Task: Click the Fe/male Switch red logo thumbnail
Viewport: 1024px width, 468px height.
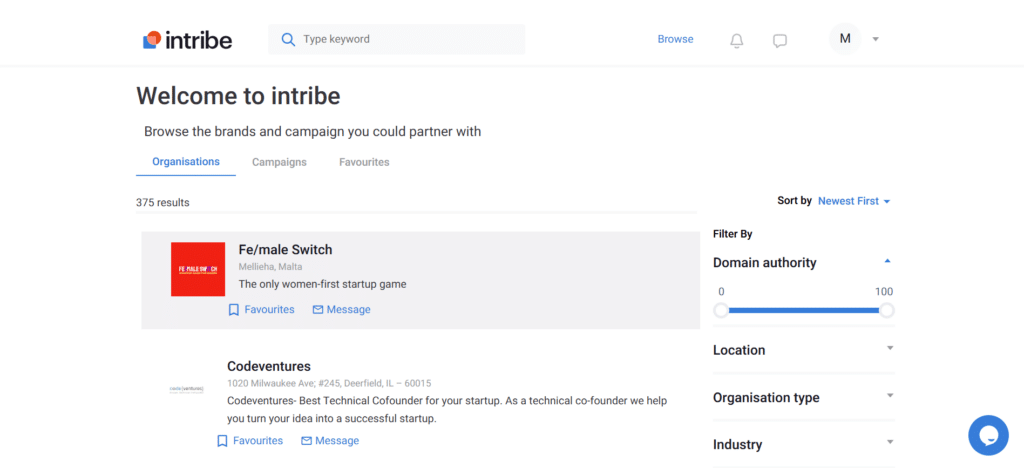Action: coord(198,269)
